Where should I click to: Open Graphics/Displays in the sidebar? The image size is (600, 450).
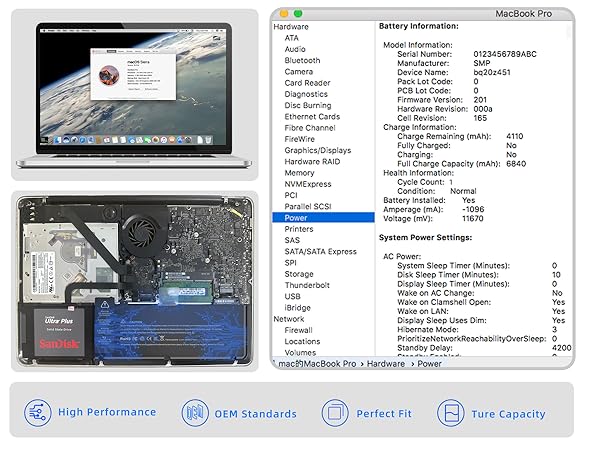(318, 150)
